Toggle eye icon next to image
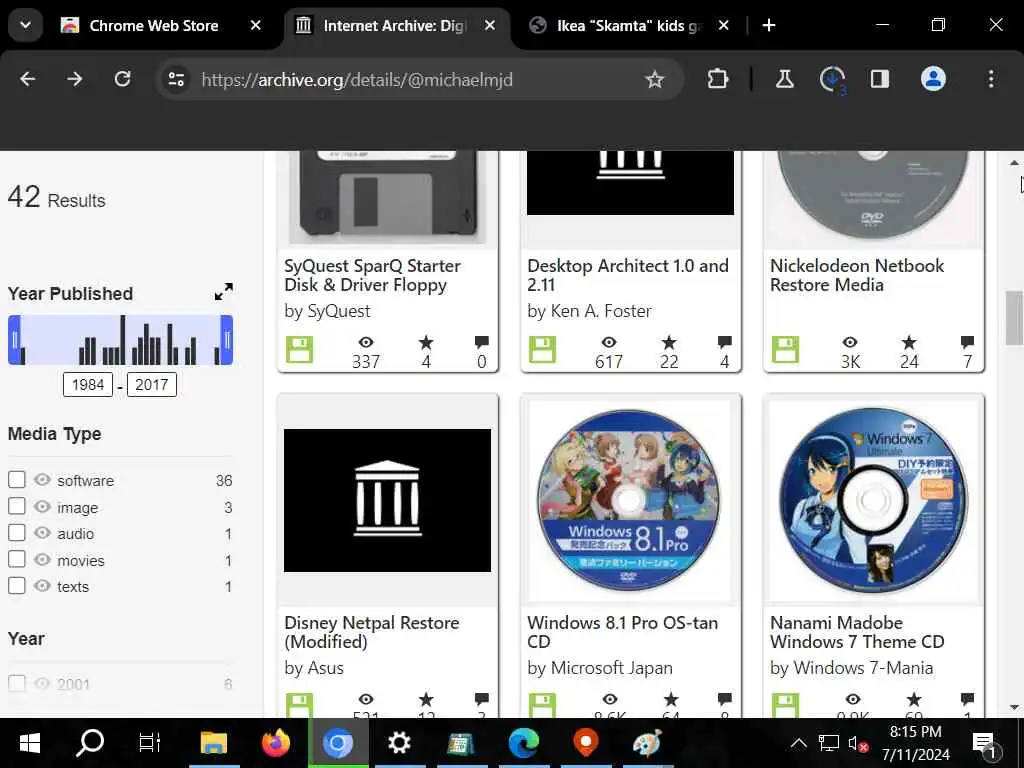This screenshot has width=1024, height=768. coord(42,506)
